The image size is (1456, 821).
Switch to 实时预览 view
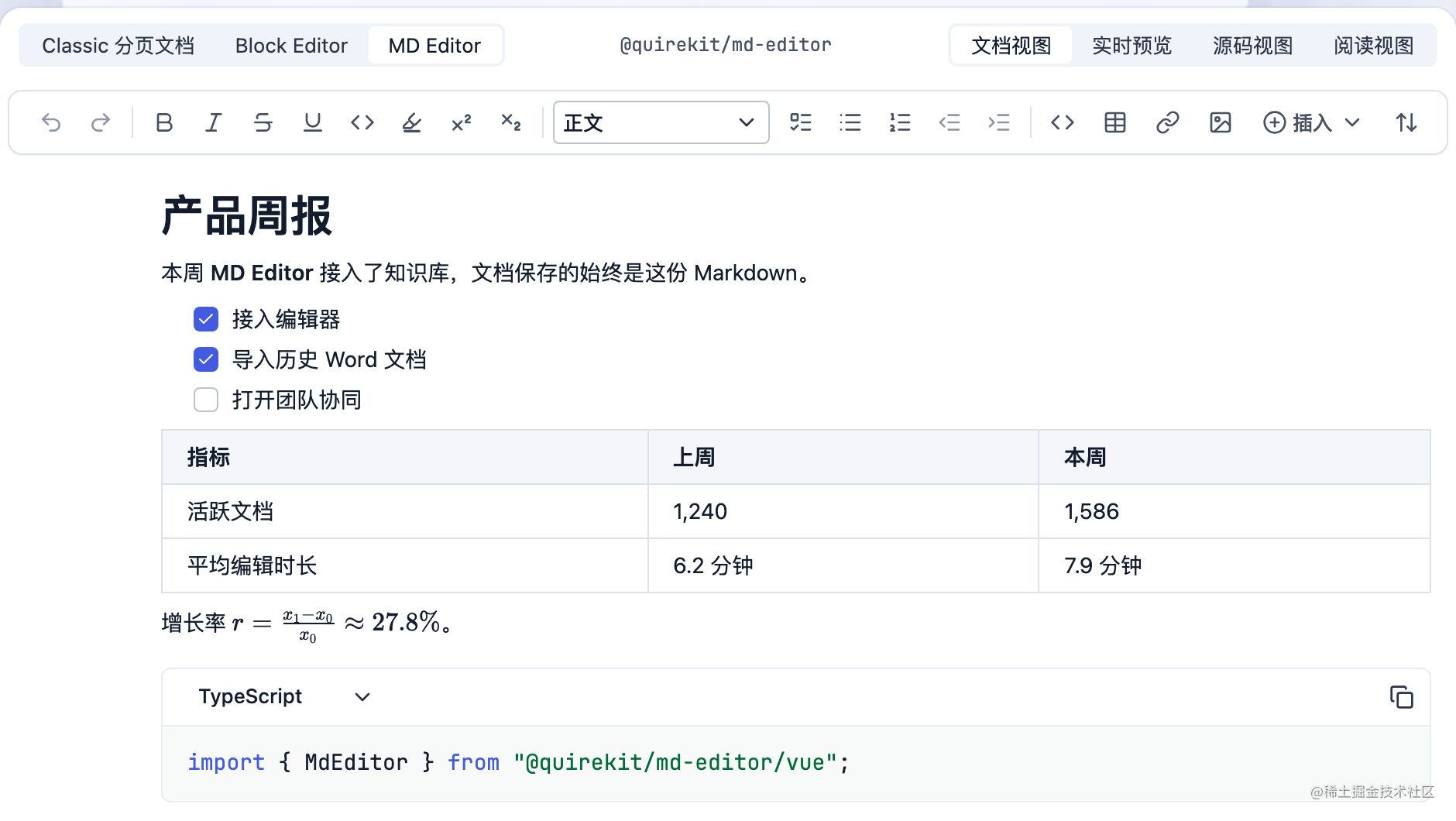coord(1132,46)
